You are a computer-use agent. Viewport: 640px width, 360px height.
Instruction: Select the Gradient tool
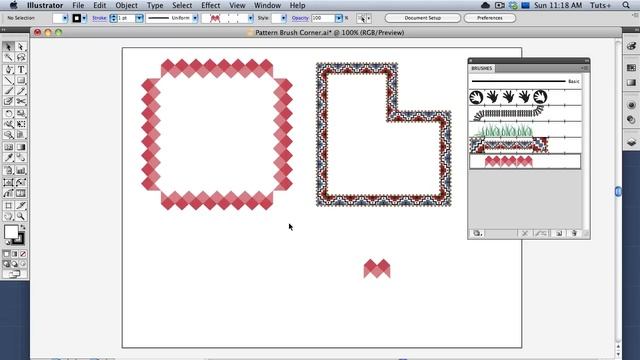21,147
